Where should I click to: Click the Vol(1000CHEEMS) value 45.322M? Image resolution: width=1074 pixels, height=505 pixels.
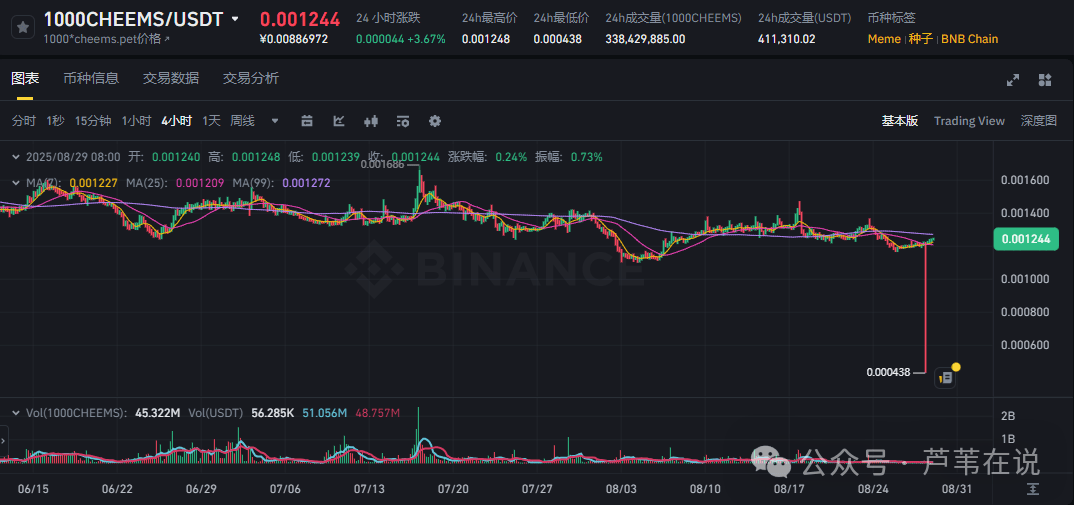158,412
